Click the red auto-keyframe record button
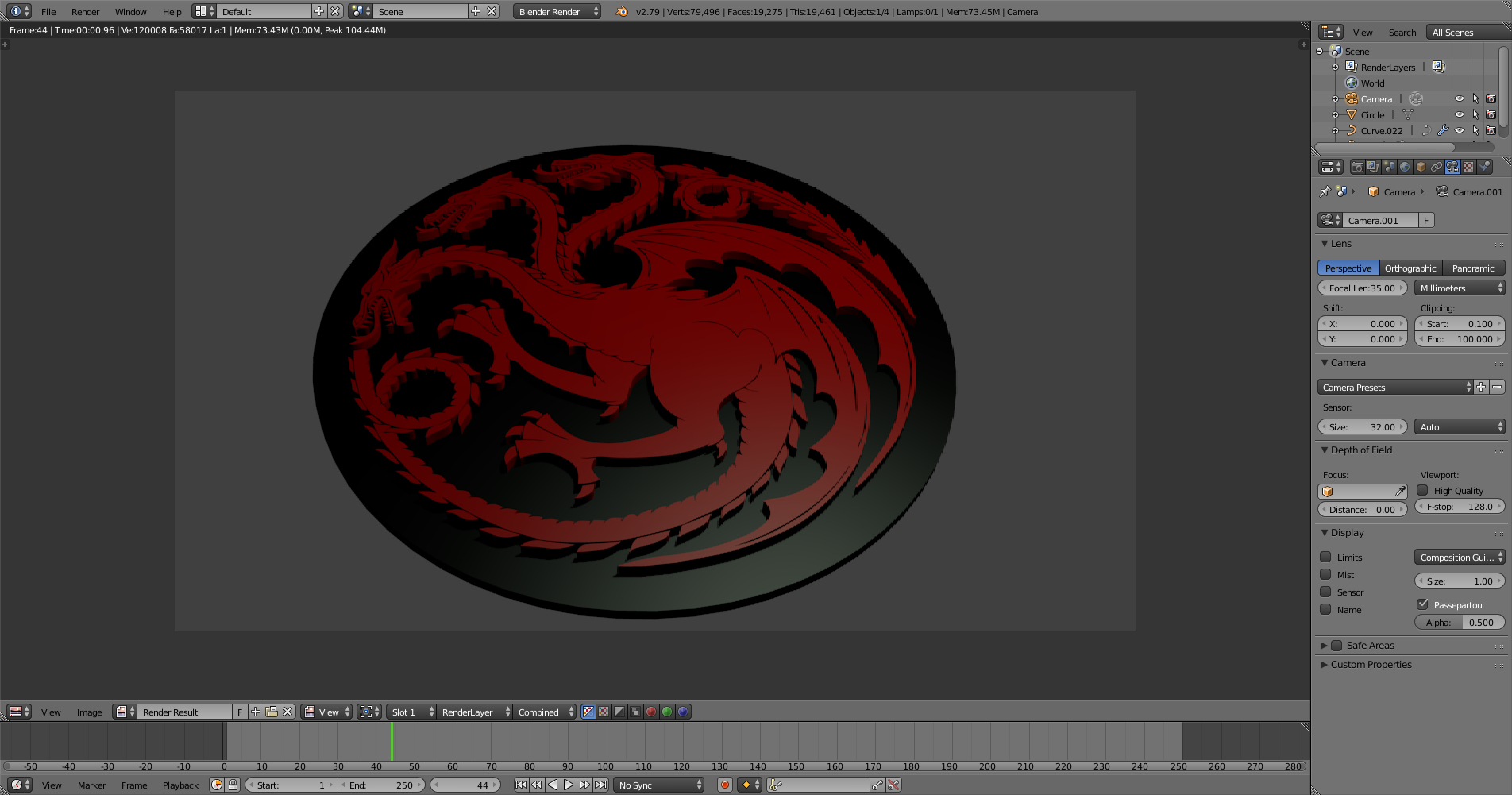 [x=724, y=785]
